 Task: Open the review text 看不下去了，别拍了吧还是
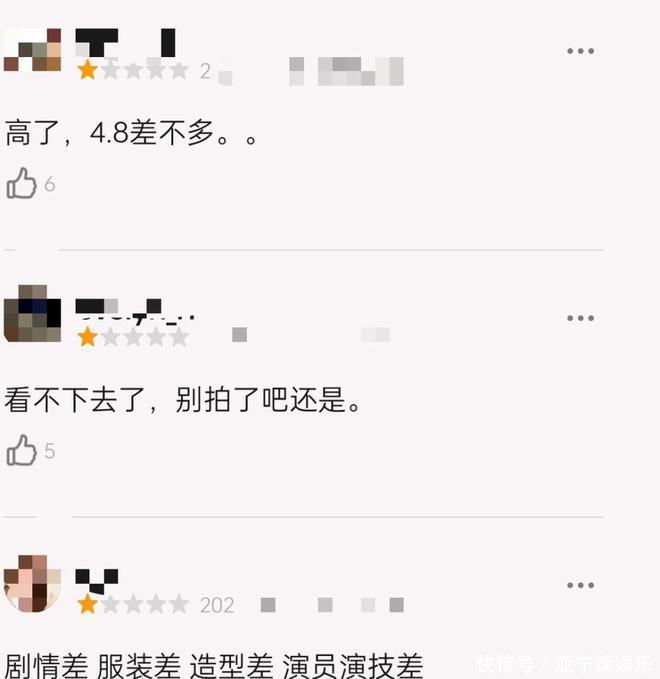pyautogui.click(x=182, y=400)
